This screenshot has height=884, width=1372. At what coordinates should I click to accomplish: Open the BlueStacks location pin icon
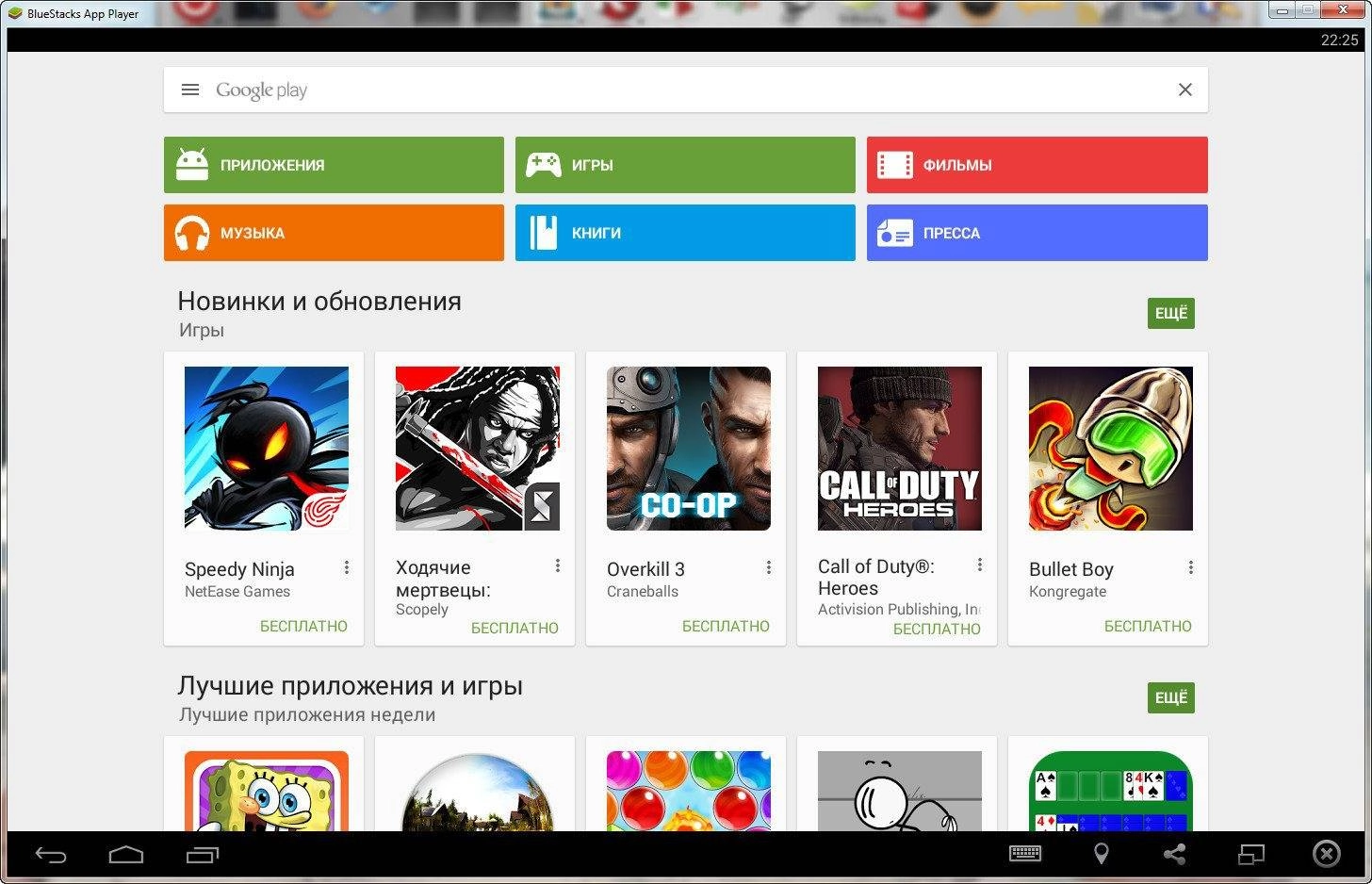1101,854
